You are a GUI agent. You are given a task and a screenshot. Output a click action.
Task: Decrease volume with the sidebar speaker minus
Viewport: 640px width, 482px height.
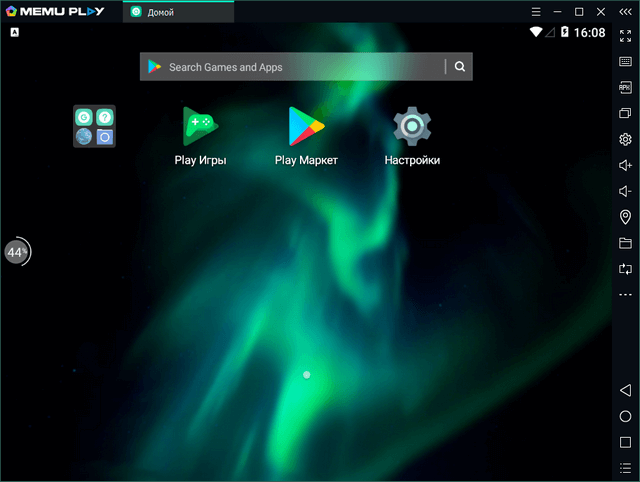625,191
